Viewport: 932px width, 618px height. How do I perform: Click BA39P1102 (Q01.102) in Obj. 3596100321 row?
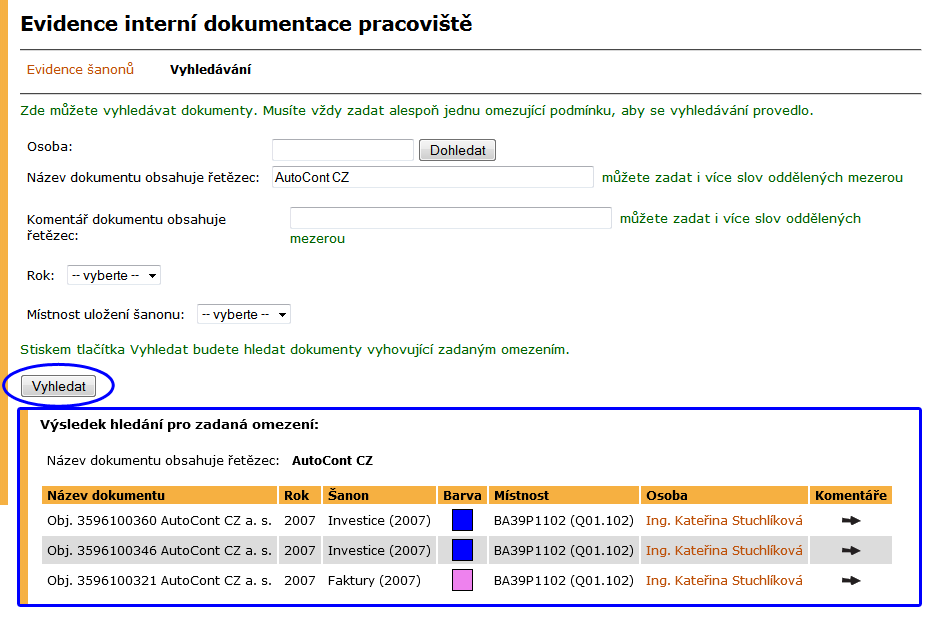564,581
